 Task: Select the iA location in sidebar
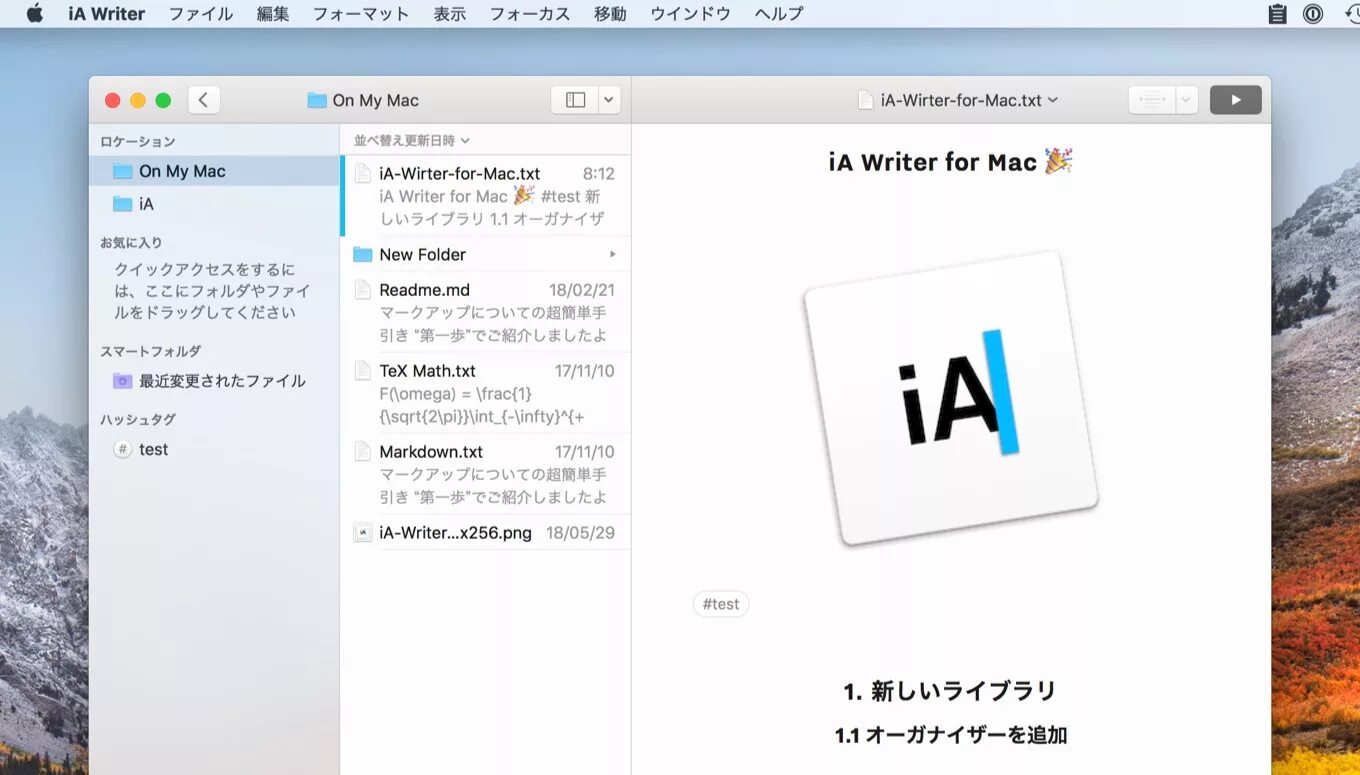pyautogui.click(x=214, y=204)
